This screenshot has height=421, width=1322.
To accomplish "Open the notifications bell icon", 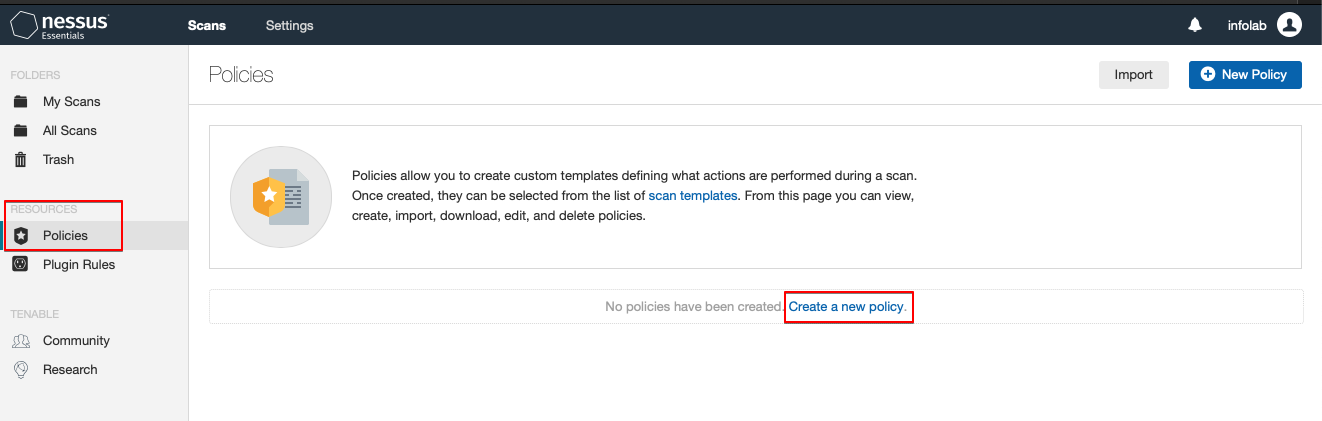I will tap(1195, 26).
